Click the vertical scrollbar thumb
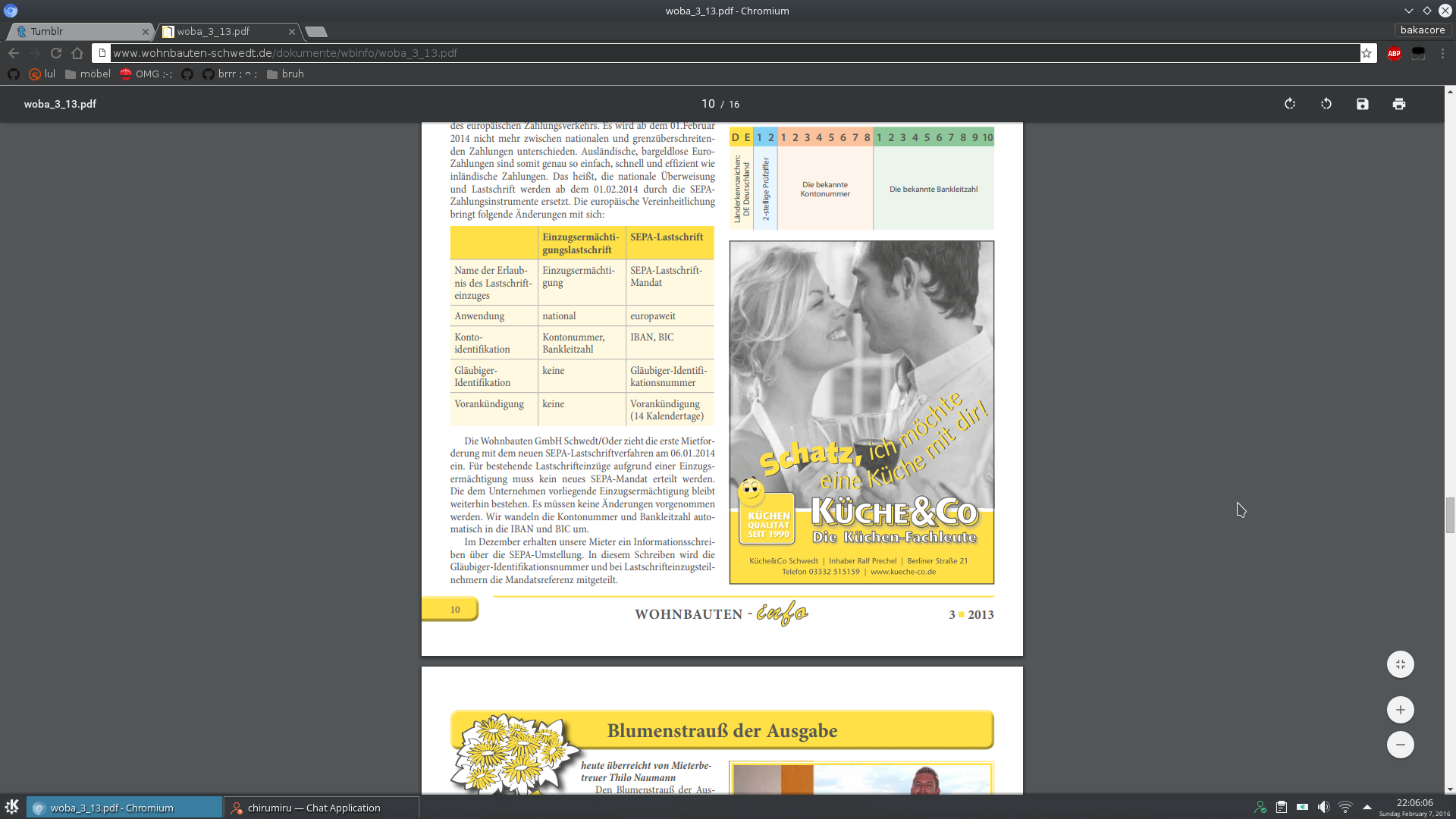 click(x=1450, y=516)
